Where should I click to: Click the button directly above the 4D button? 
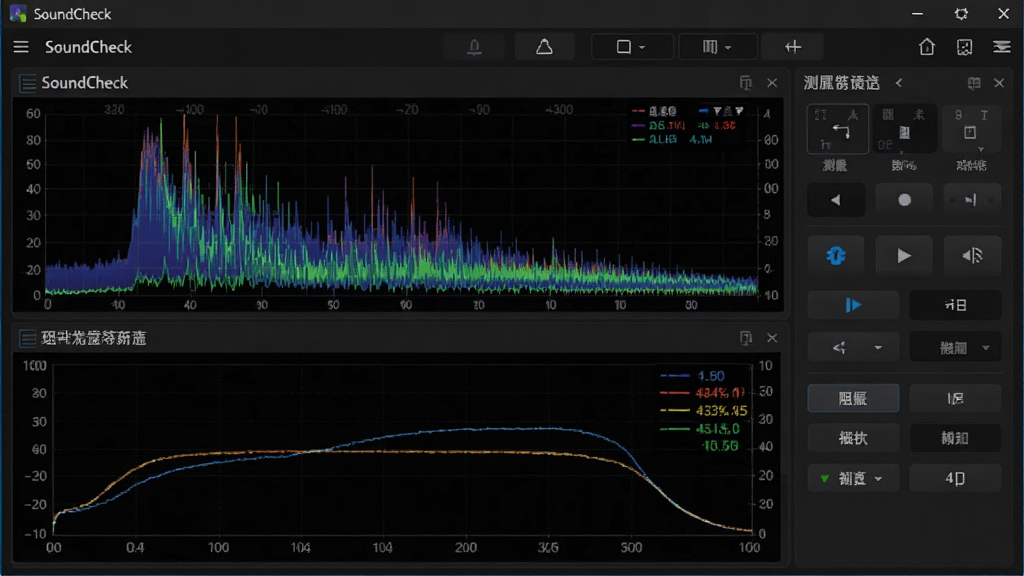[x=955, y=438]
